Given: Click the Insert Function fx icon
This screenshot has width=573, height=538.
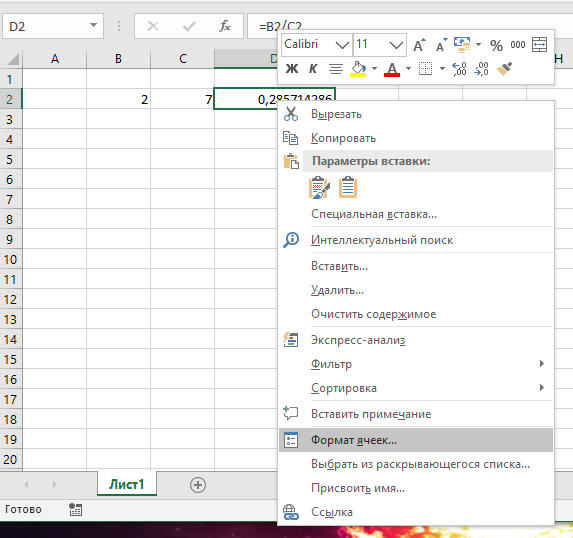Looking at the screenshot, I should click(x=225, y=26).
